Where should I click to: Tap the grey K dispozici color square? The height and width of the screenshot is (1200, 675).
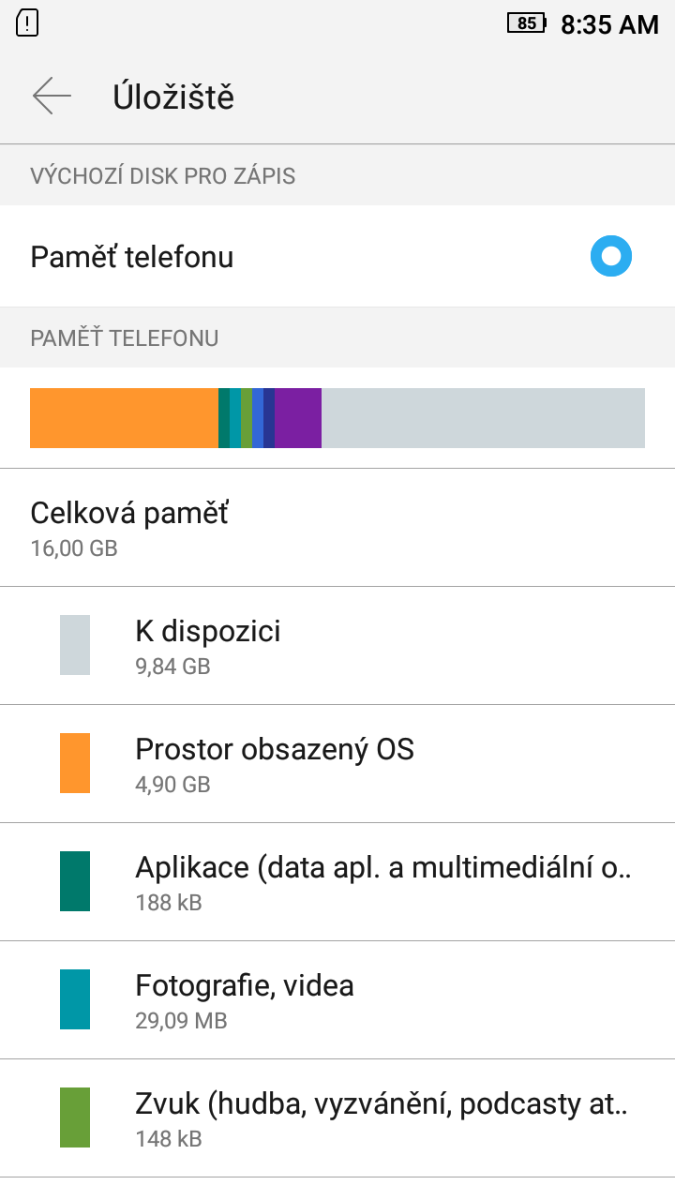click(x=75, y=645)
